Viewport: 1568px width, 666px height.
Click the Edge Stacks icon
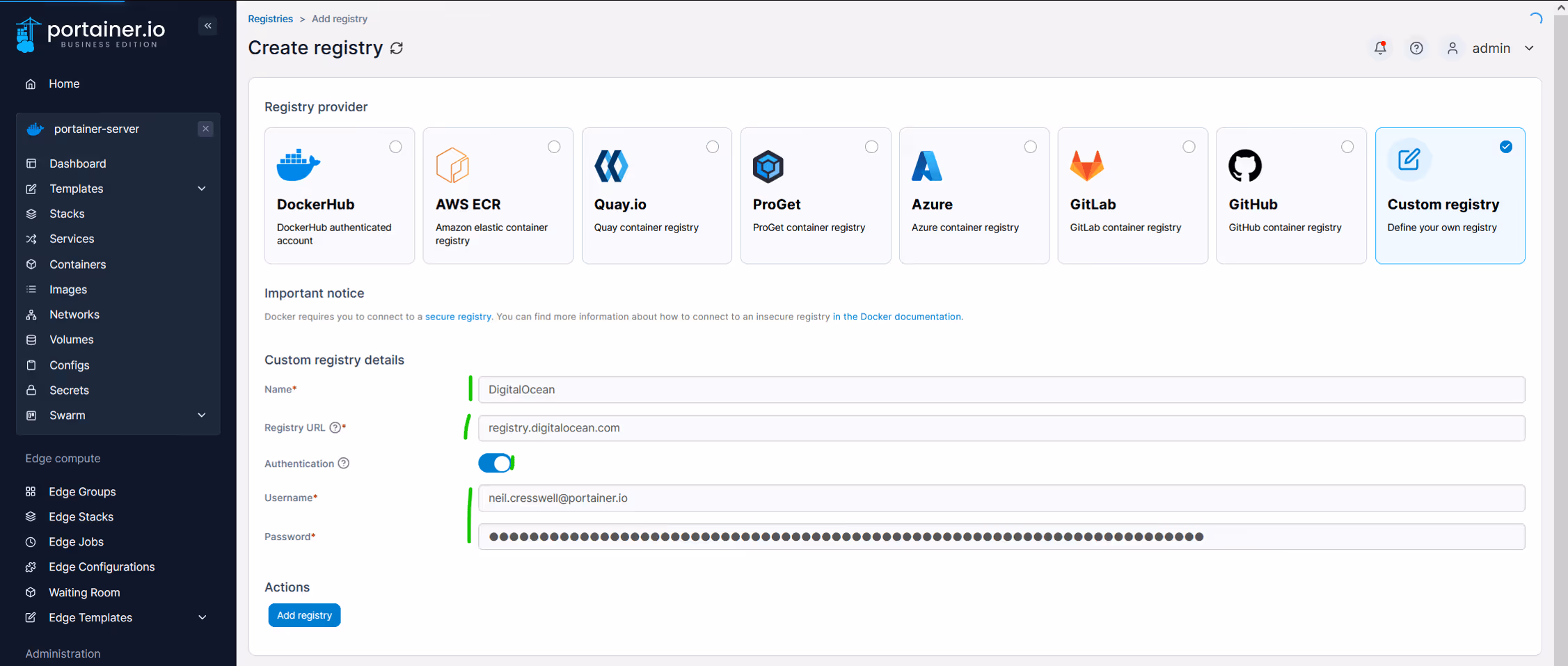pos(31,516)
